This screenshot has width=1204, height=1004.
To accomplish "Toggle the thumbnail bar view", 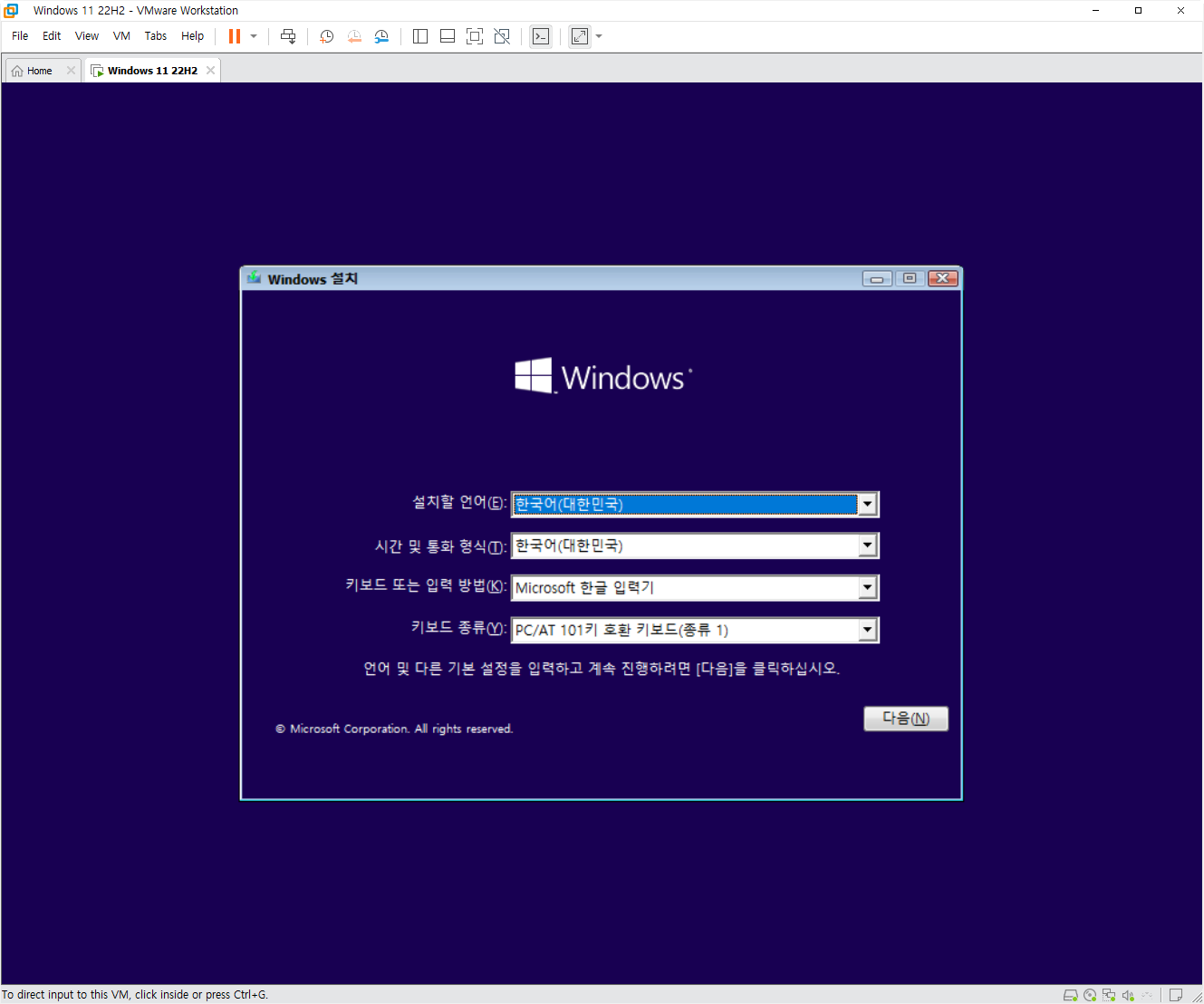I will (448, 36).
